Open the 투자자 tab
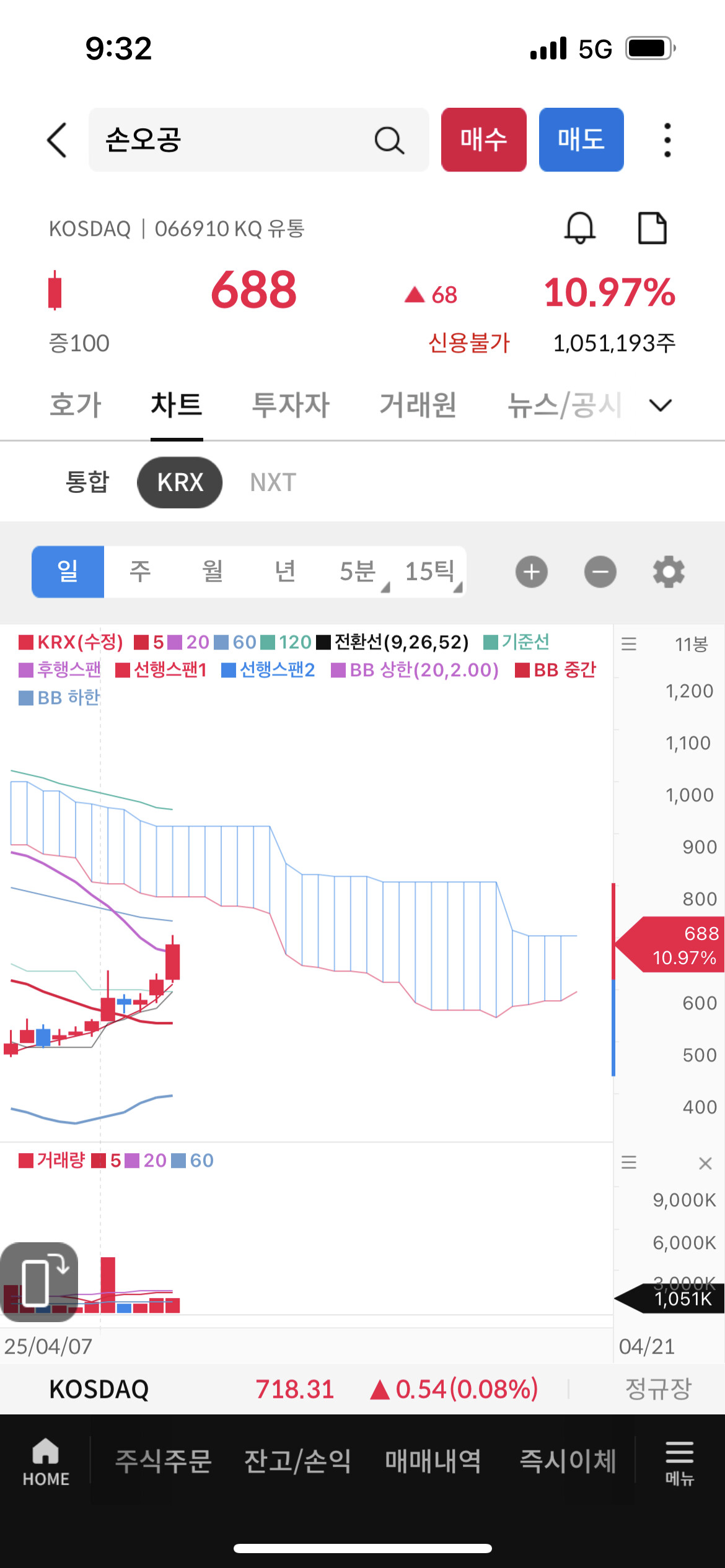Viewport: 725px width, 1568px height. click(x=291, y=405)
